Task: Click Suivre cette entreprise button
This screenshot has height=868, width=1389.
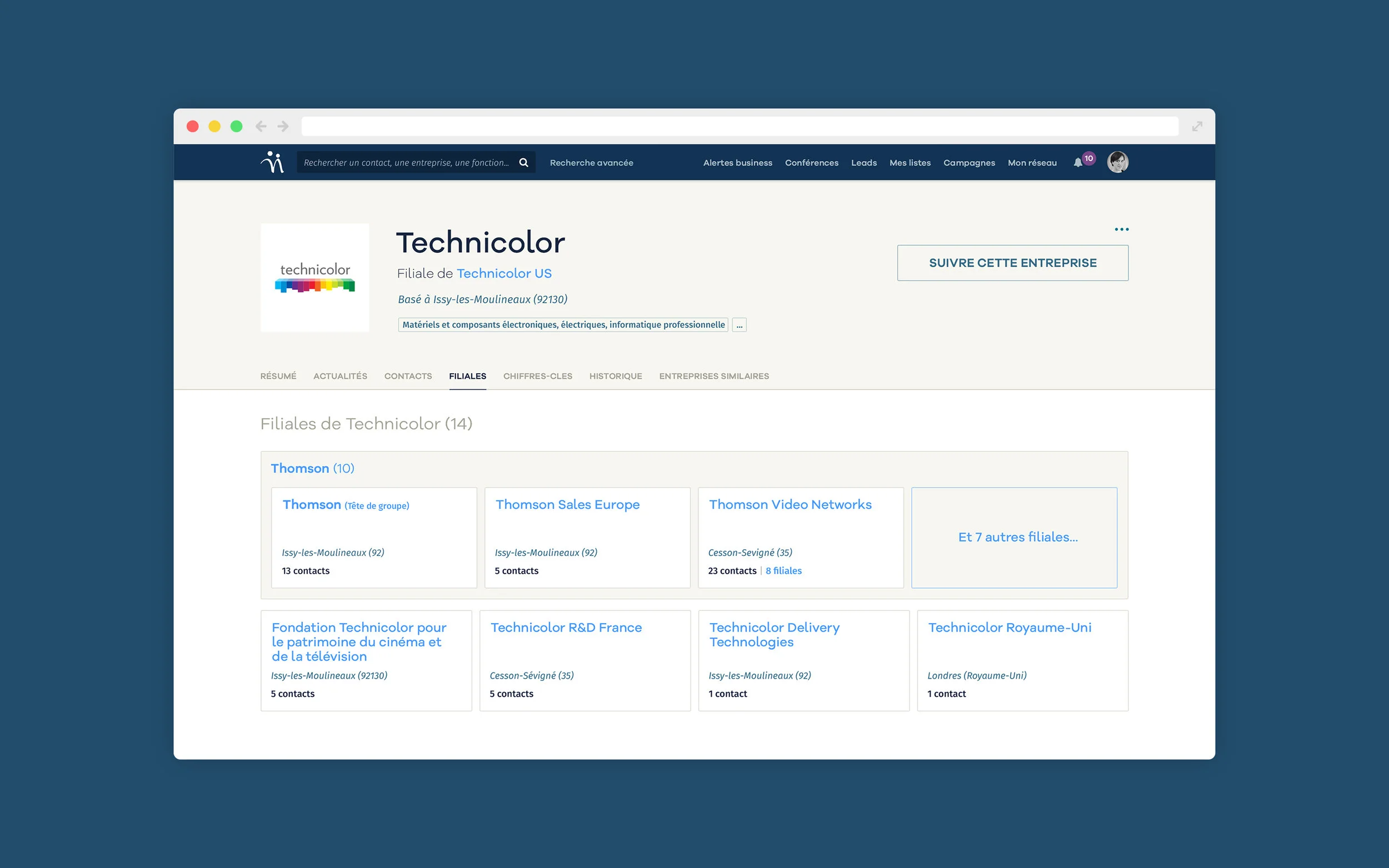Action: point(1012,263)
